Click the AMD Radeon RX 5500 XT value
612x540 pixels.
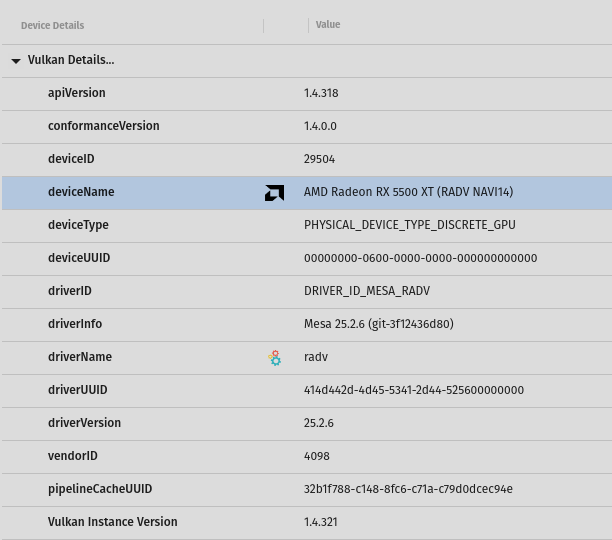click(x=408, y=192)
